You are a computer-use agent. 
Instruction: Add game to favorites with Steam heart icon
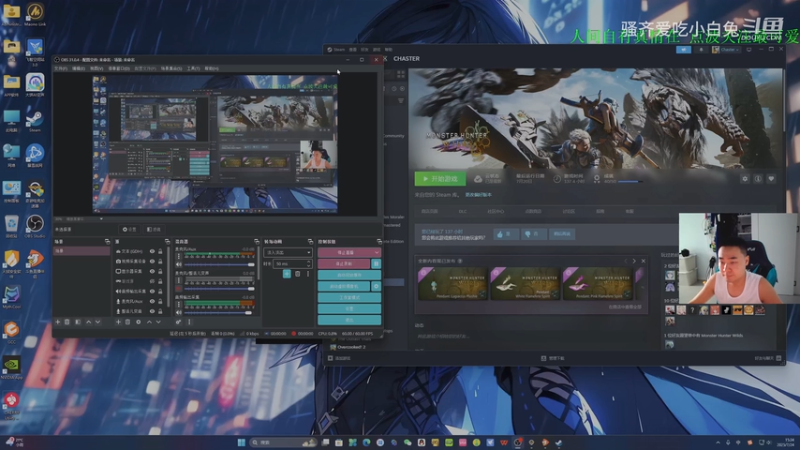(x=771, y=179)
